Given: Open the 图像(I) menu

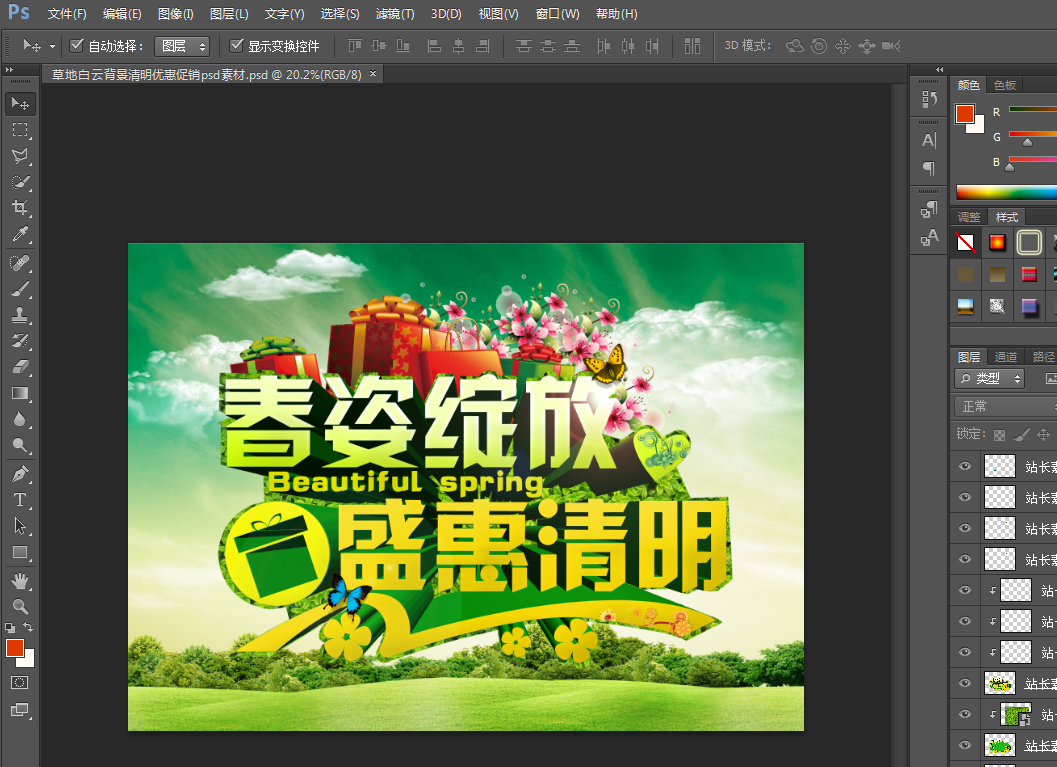Looking at the screenshot, I should [x=175, y=13].
